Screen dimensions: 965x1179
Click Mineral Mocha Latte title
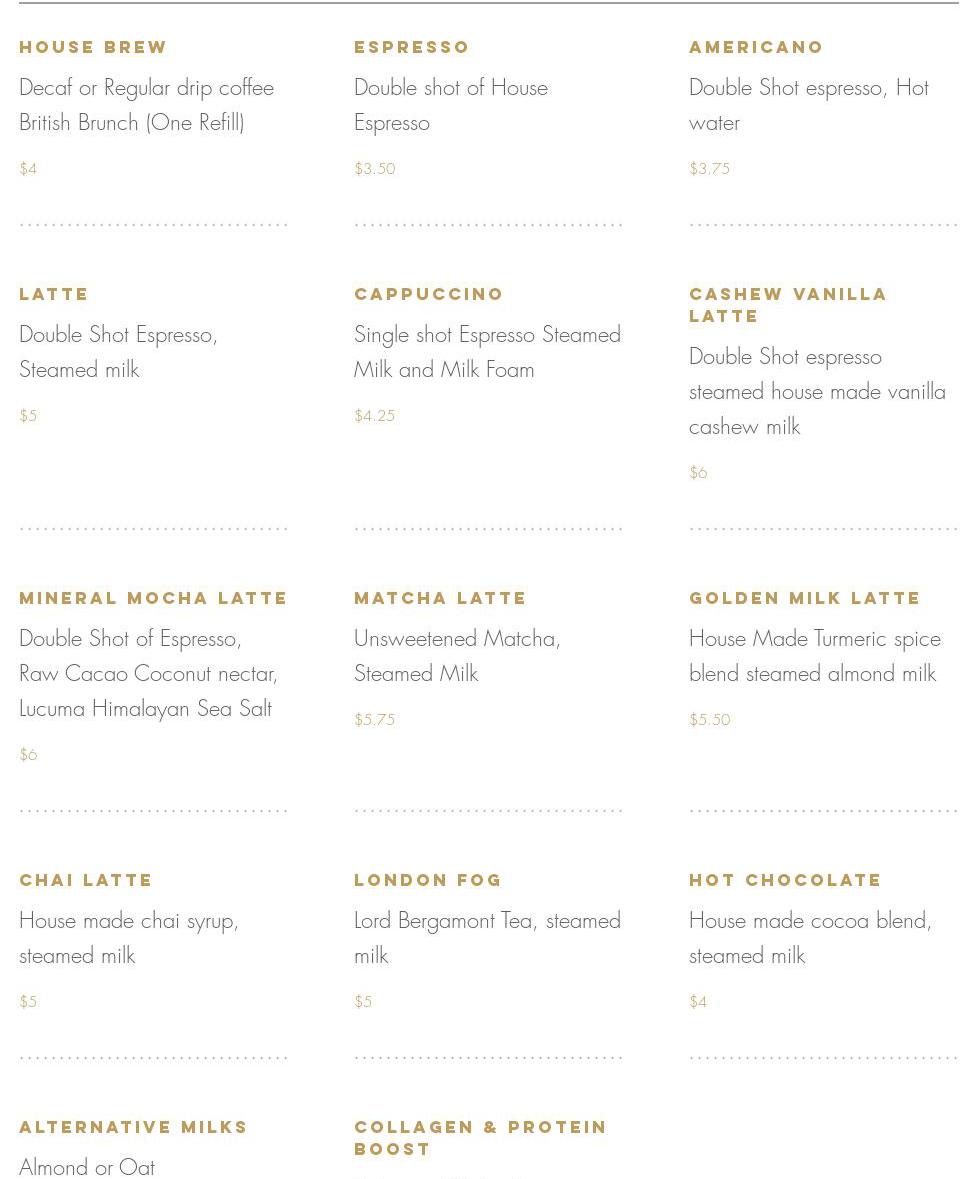pos(153,598)
